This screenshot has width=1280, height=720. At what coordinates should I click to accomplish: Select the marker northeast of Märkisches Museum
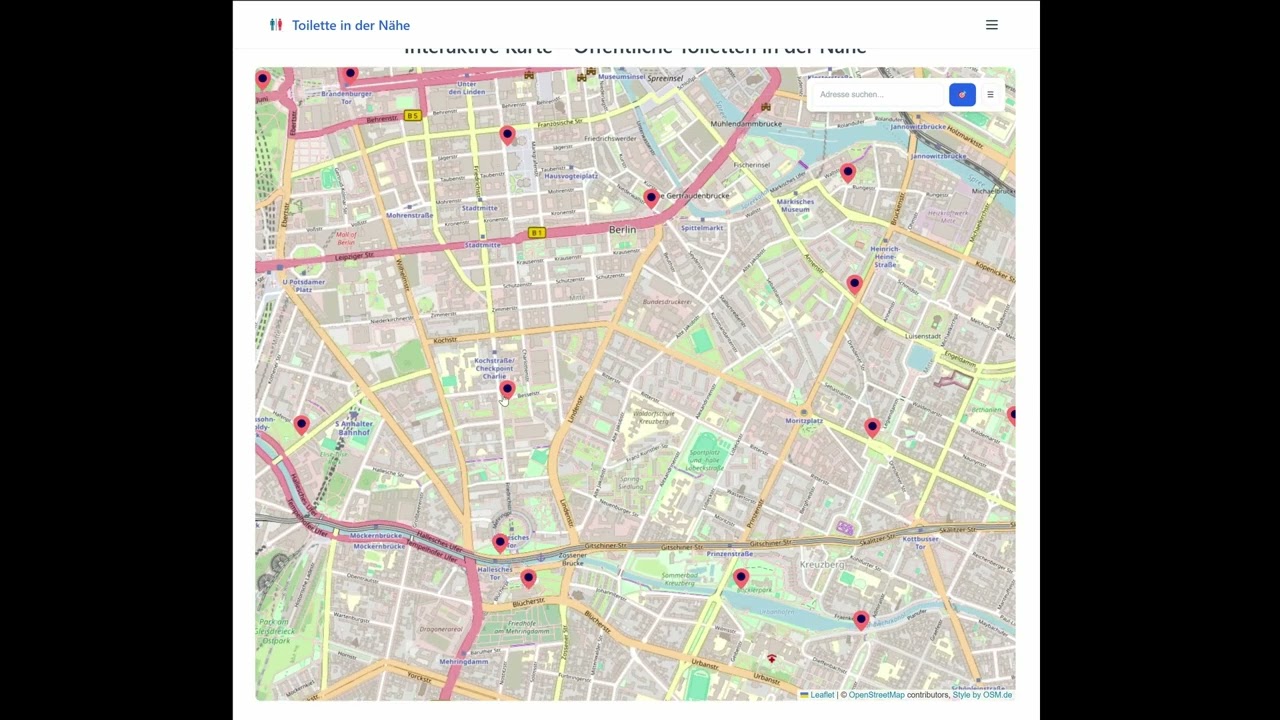coord(848,172)
